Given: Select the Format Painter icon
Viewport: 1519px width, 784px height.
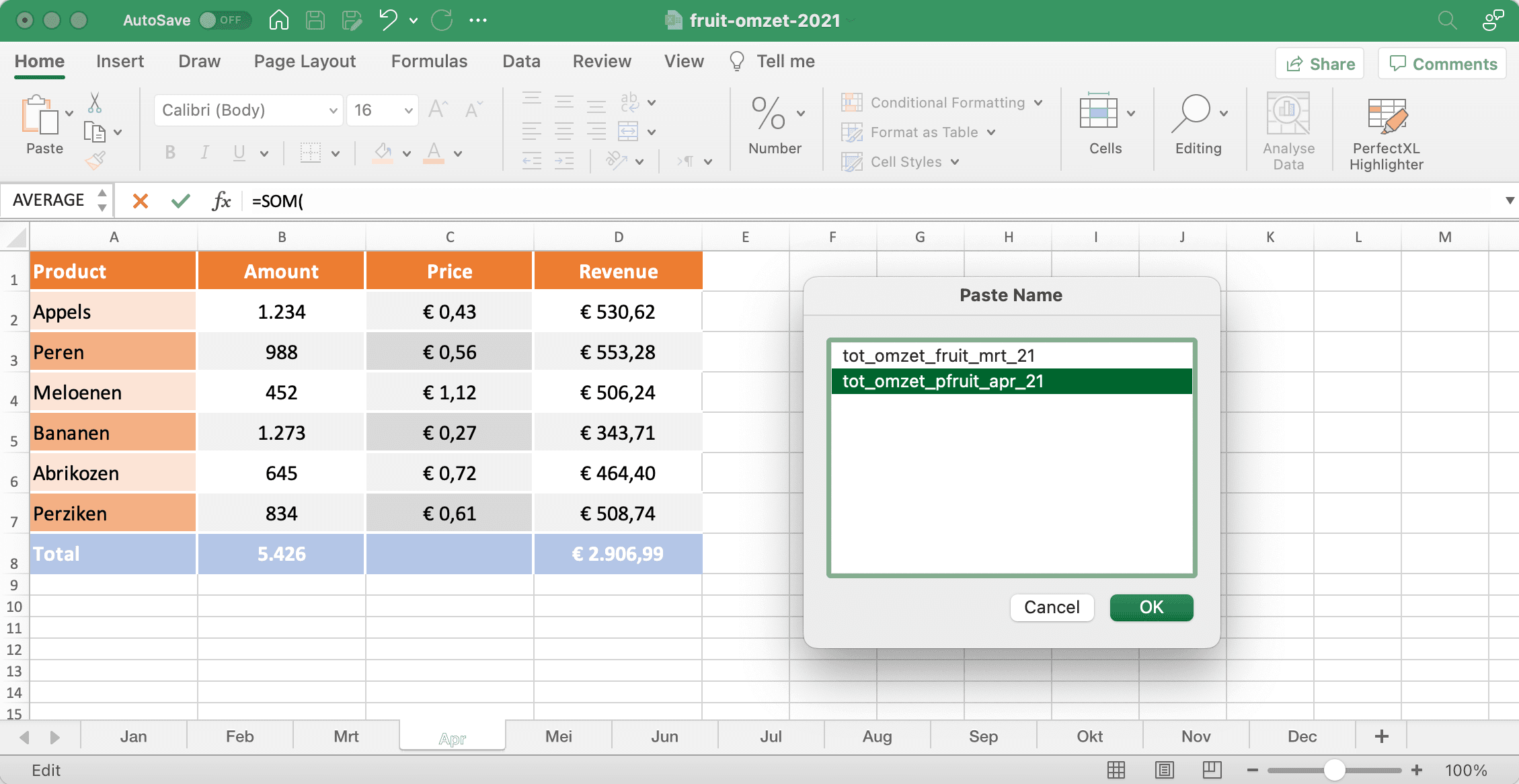Looking at the screenshot, I should pos(95,159).
